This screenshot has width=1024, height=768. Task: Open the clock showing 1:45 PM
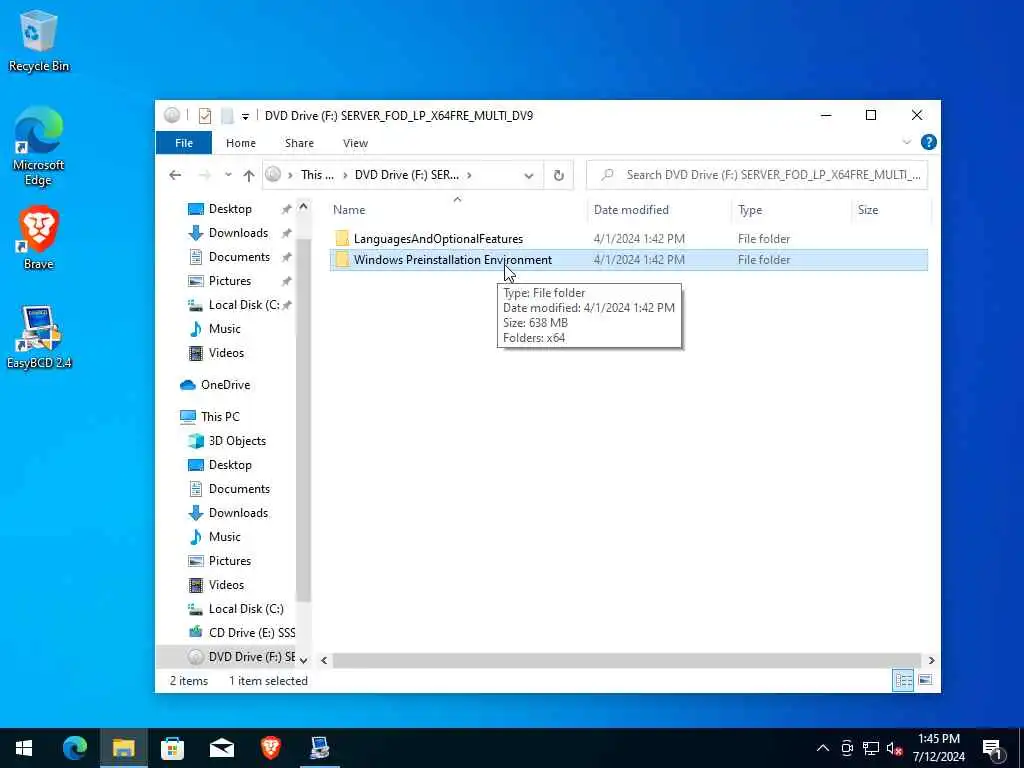pyautogui.click(x=938, y=748)
